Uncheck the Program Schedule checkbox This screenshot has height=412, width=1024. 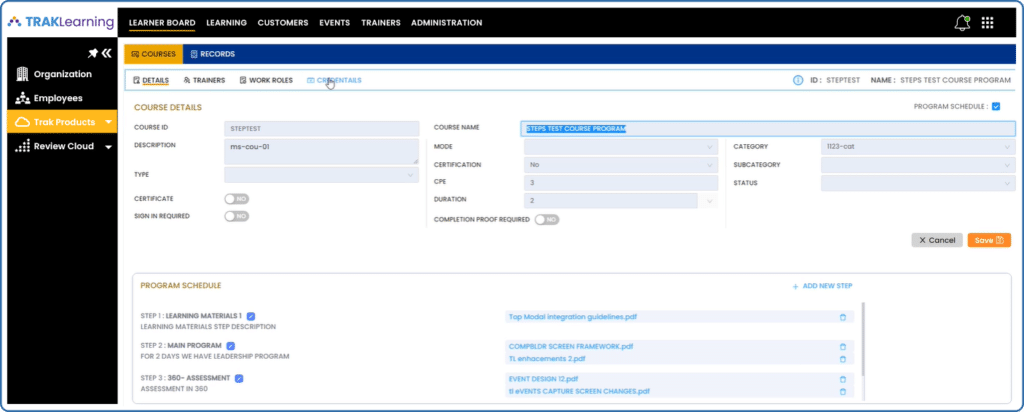(x=995, y=106)
